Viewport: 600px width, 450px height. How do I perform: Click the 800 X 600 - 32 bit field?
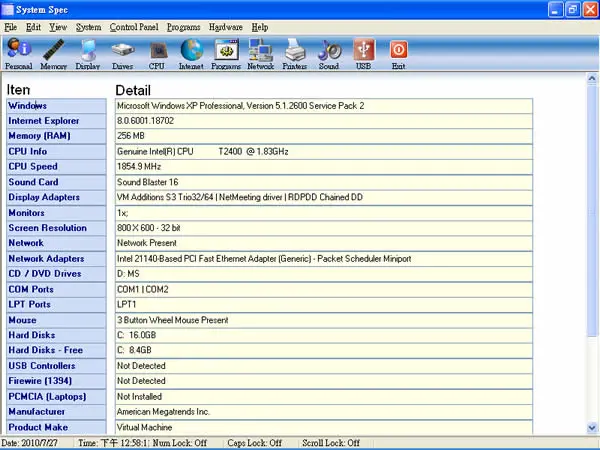324,228
